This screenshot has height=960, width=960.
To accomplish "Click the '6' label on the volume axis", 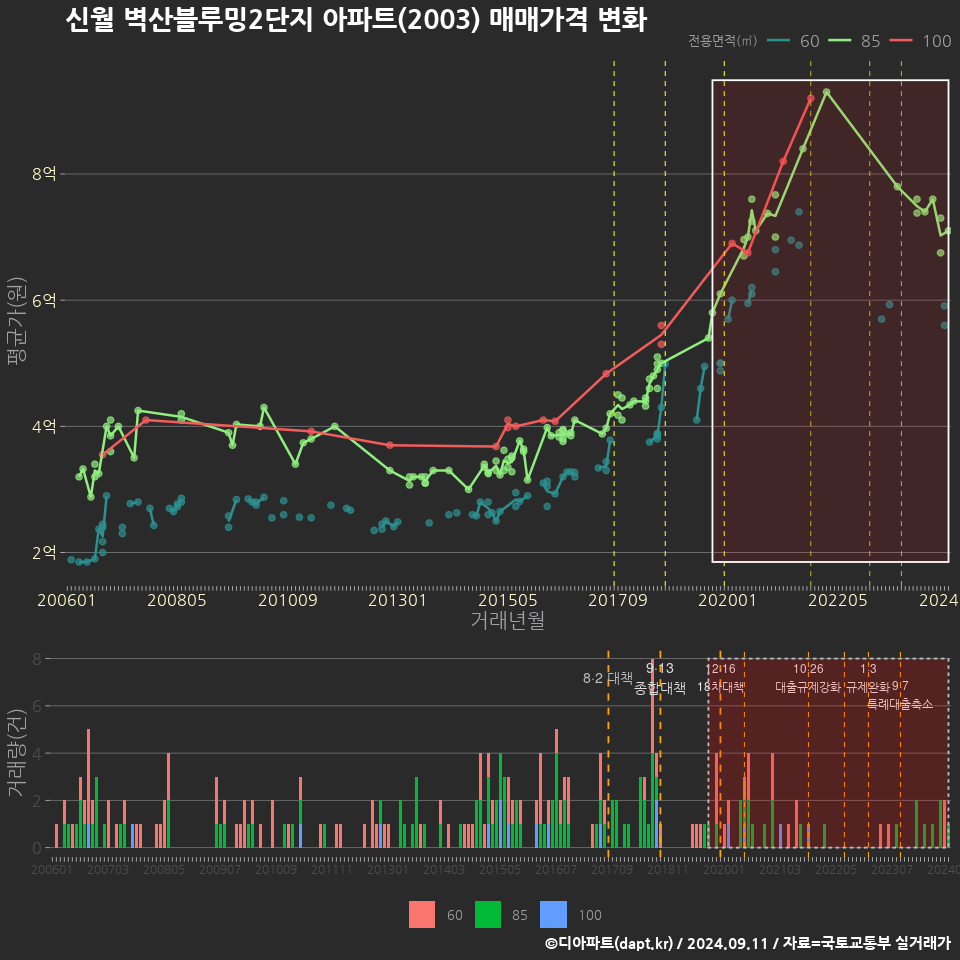I will [37, 706].
